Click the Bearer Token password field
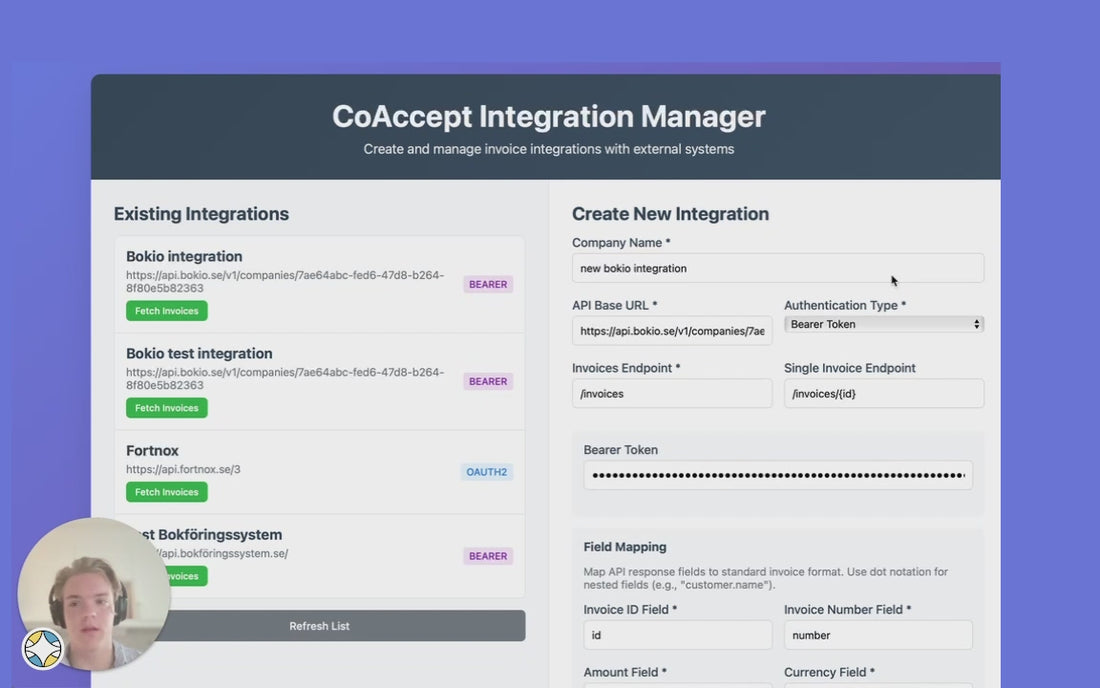Screen dimensions: 1100x688 (x=777, y=475)
